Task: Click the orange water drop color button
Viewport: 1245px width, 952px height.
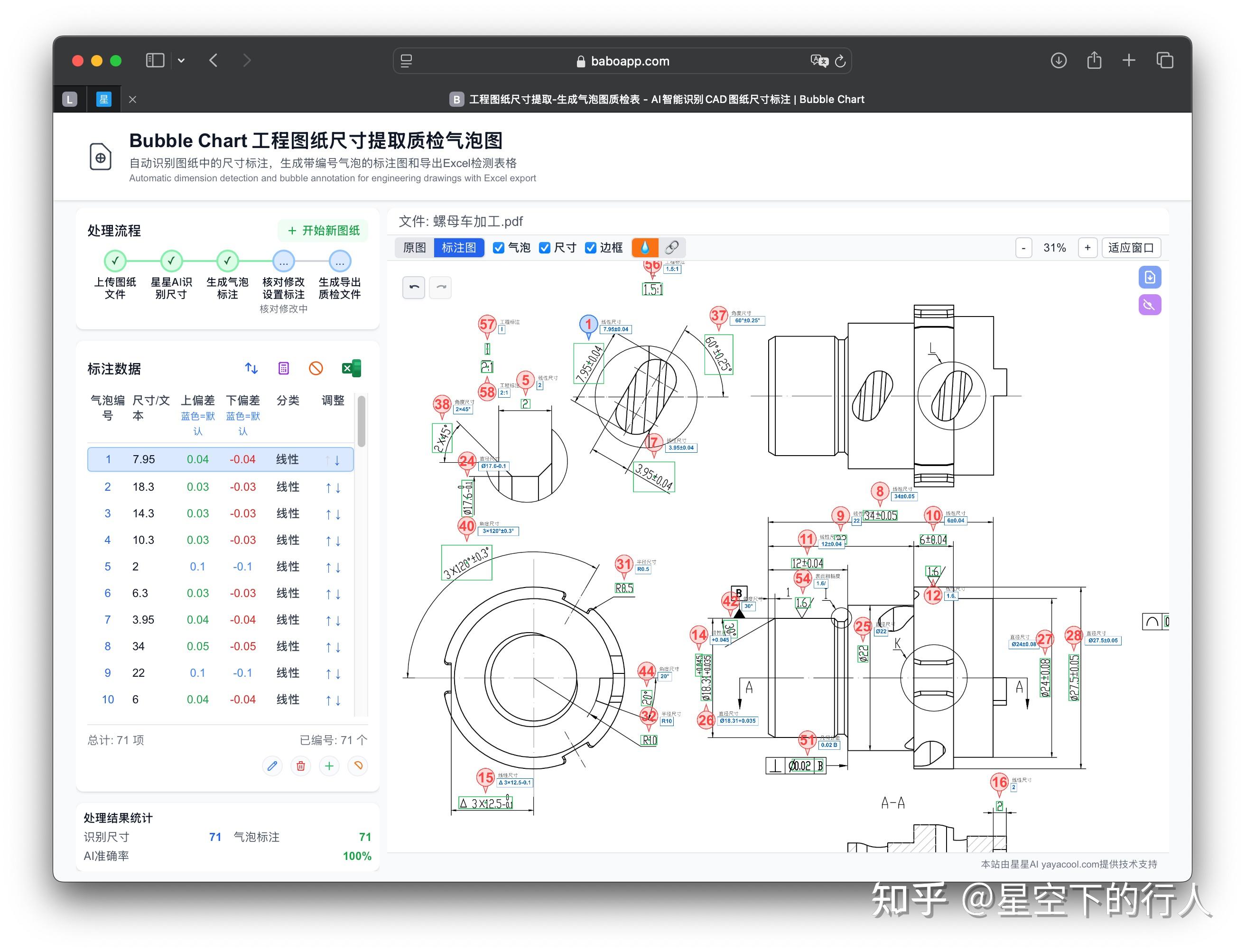Action: tap(645, 248)
